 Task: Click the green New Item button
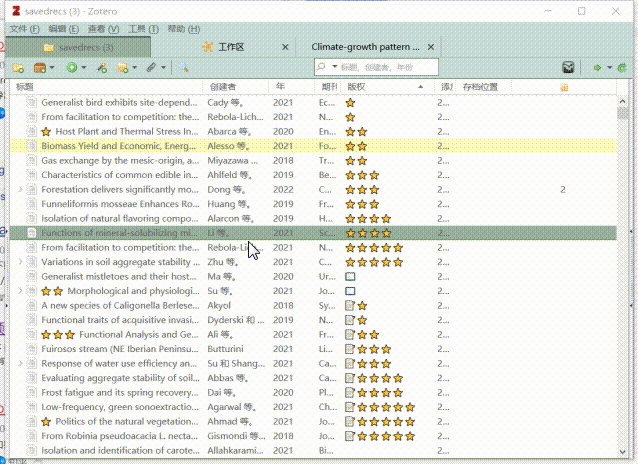(72, 67)
